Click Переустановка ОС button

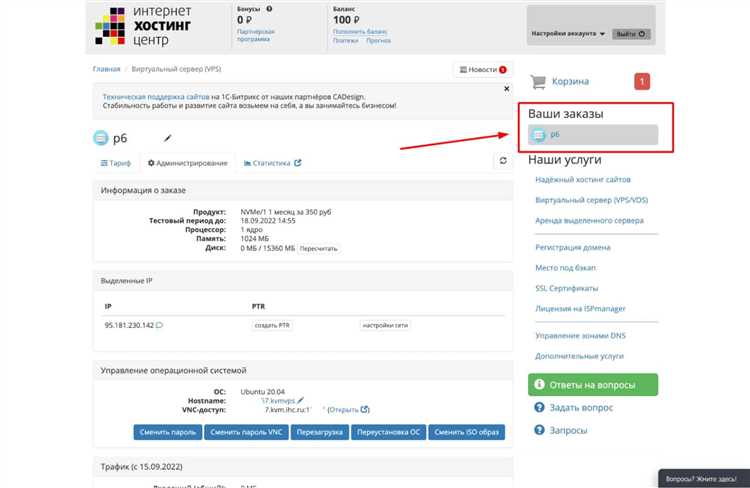pos(388,432)
